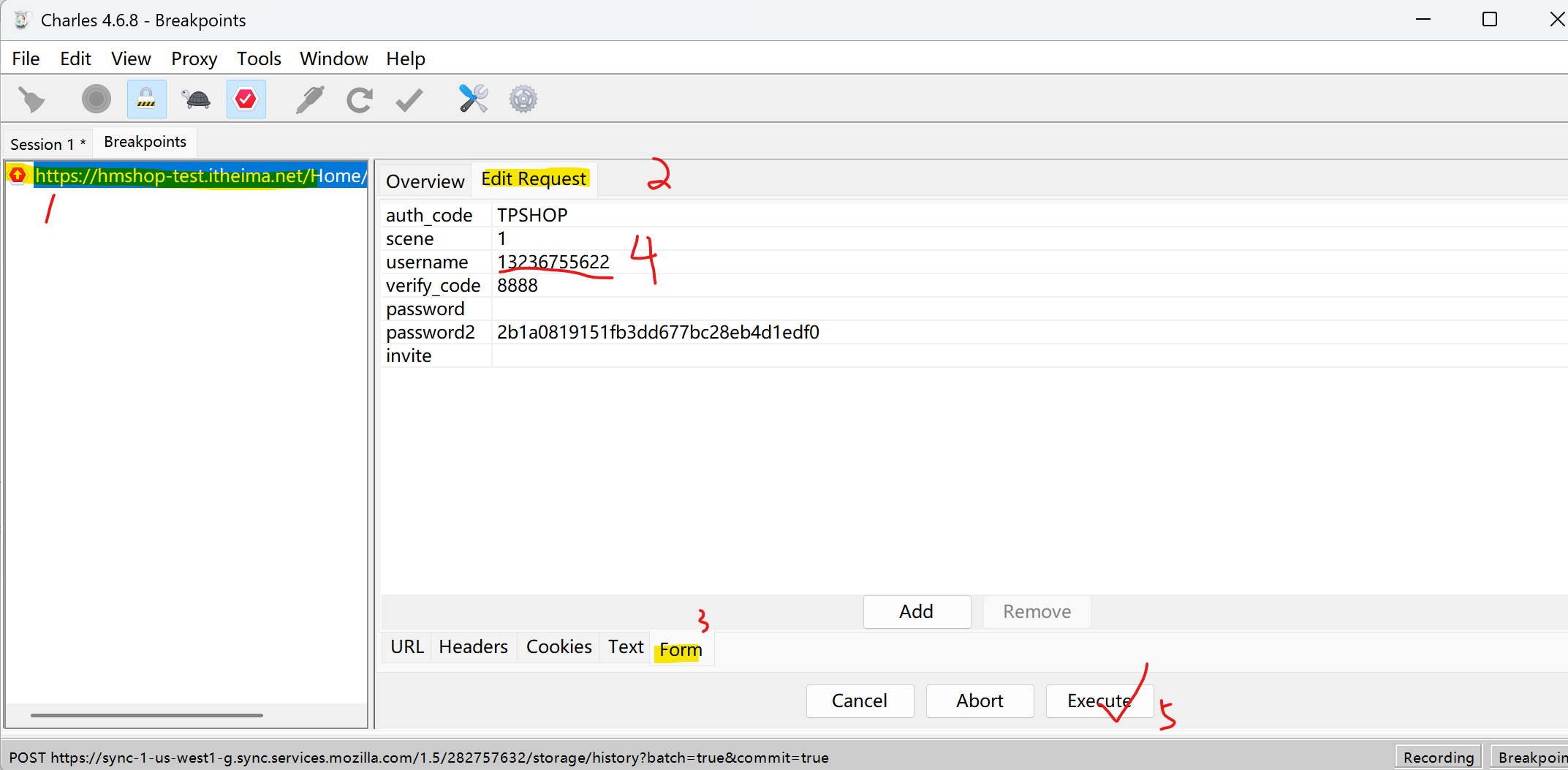Click the Compose pen icon
The image size is (1568, 770).
pos(309,99)
